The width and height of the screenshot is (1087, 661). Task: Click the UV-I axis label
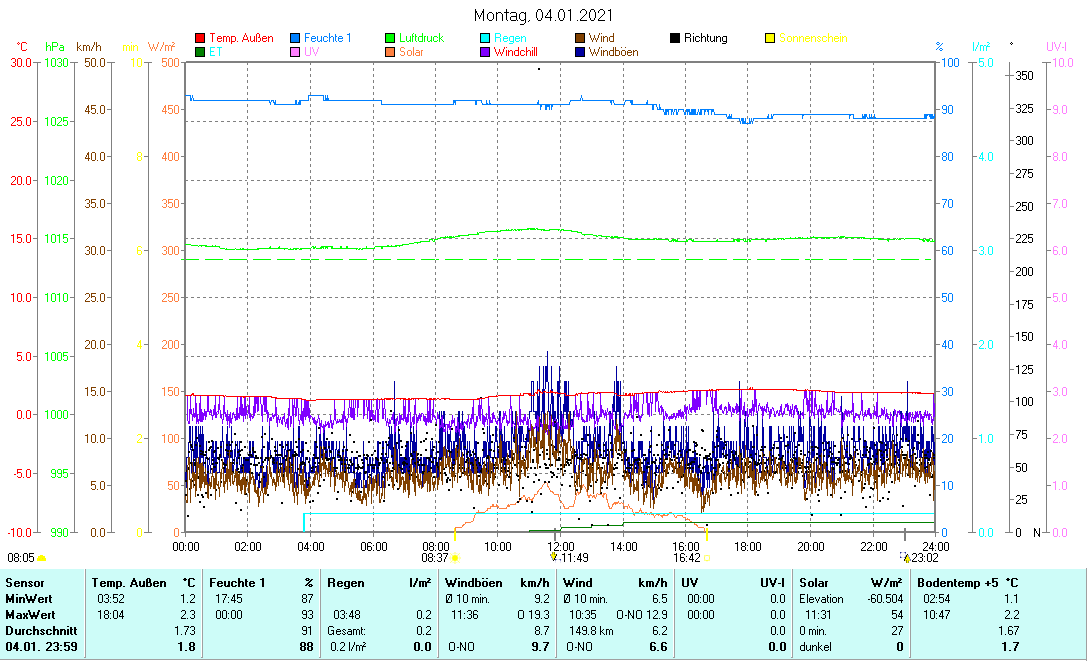pyautogui.click(x=1057, y=47)
